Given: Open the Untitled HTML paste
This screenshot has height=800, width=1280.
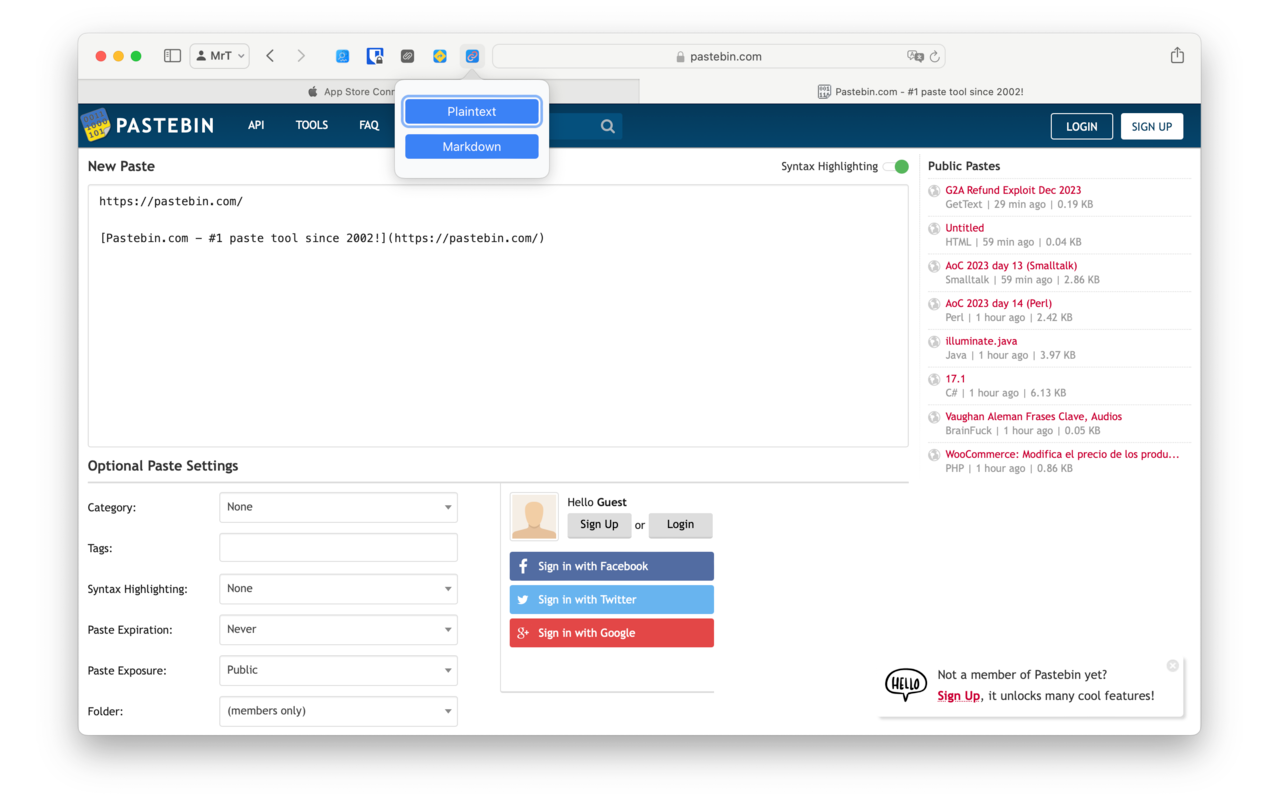Looking at the screenshot, I should coord(964,228).
